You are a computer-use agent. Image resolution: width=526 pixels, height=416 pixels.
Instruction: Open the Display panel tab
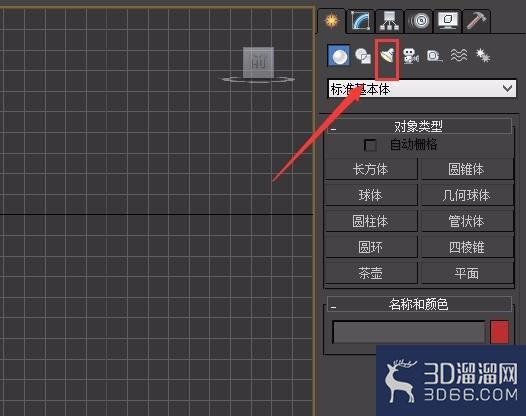448,21
